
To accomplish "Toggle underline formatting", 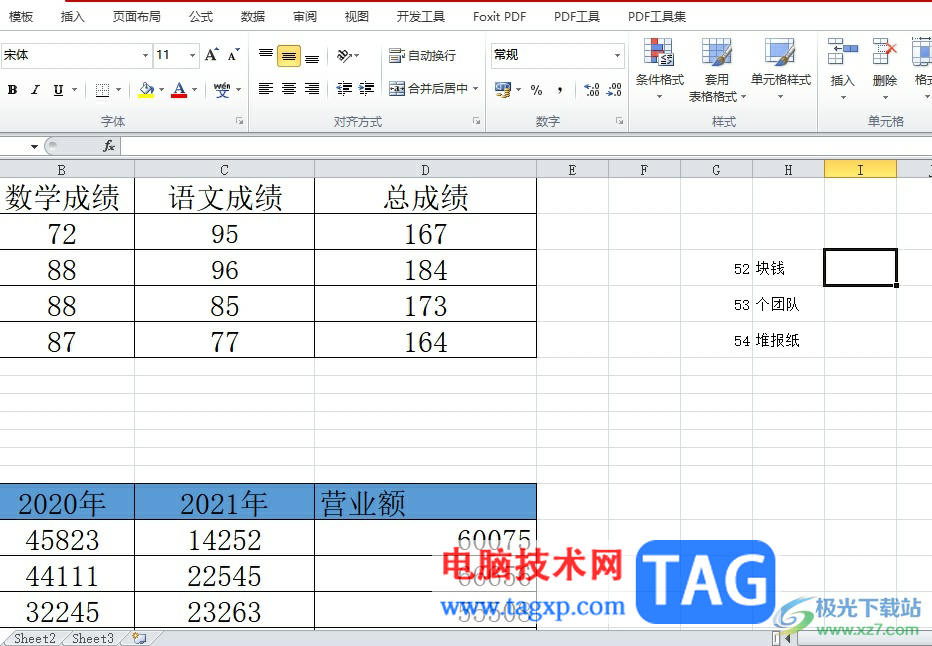I will 58,90.
